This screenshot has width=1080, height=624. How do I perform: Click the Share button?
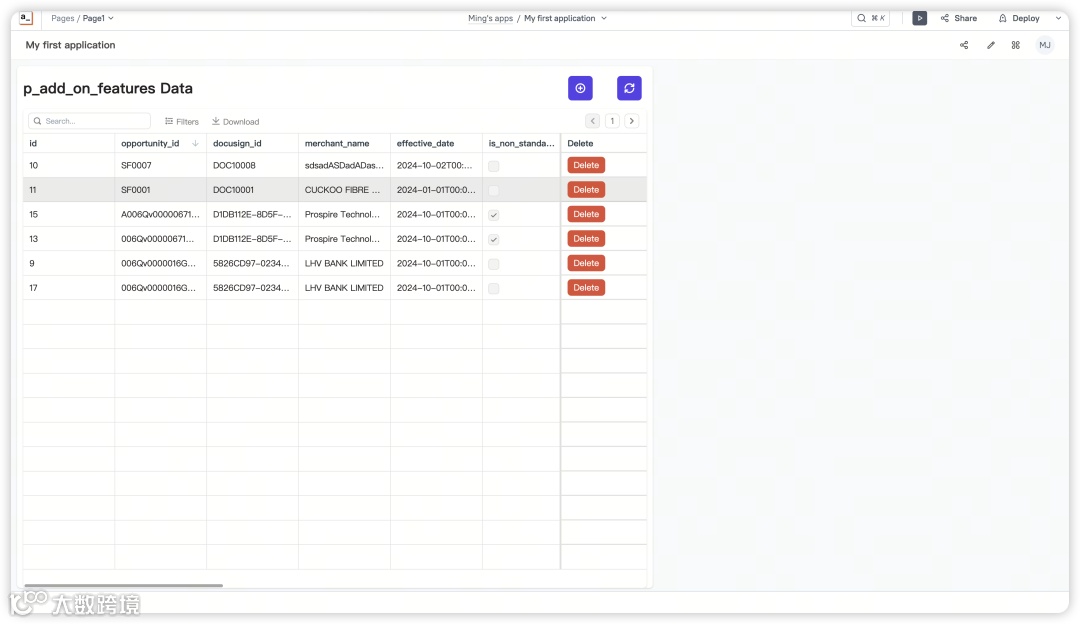959,19
